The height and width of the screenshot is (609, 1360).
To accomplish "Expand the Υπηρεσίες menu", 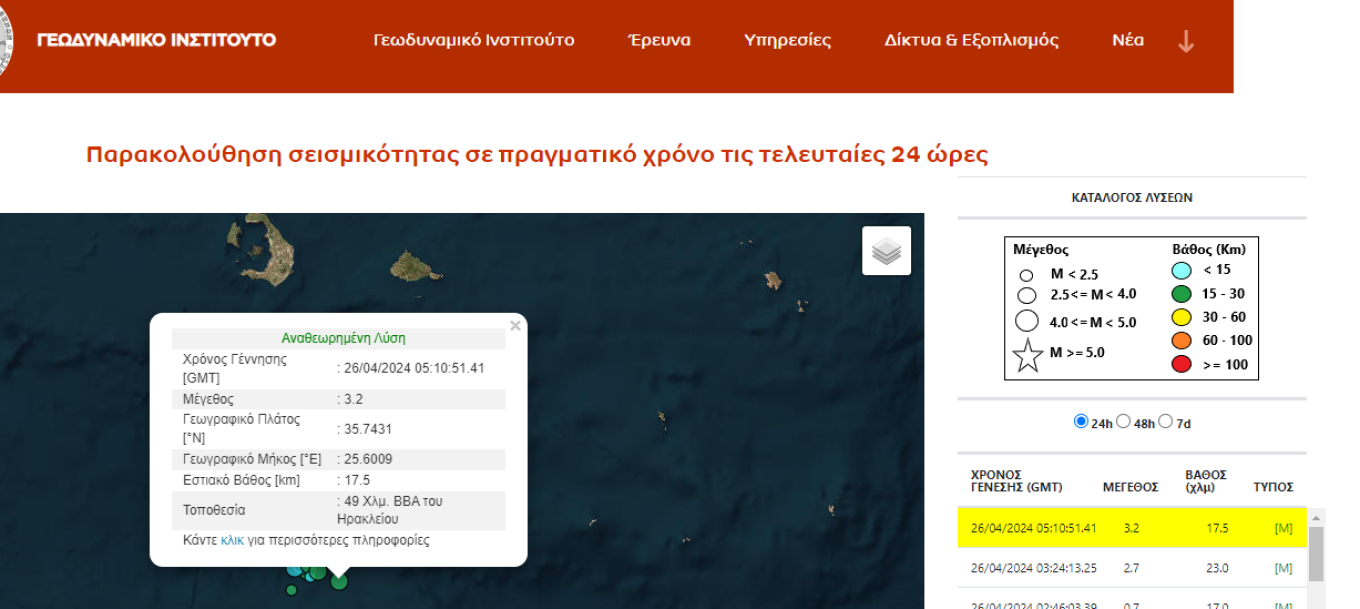I will [x=787, y=41].
